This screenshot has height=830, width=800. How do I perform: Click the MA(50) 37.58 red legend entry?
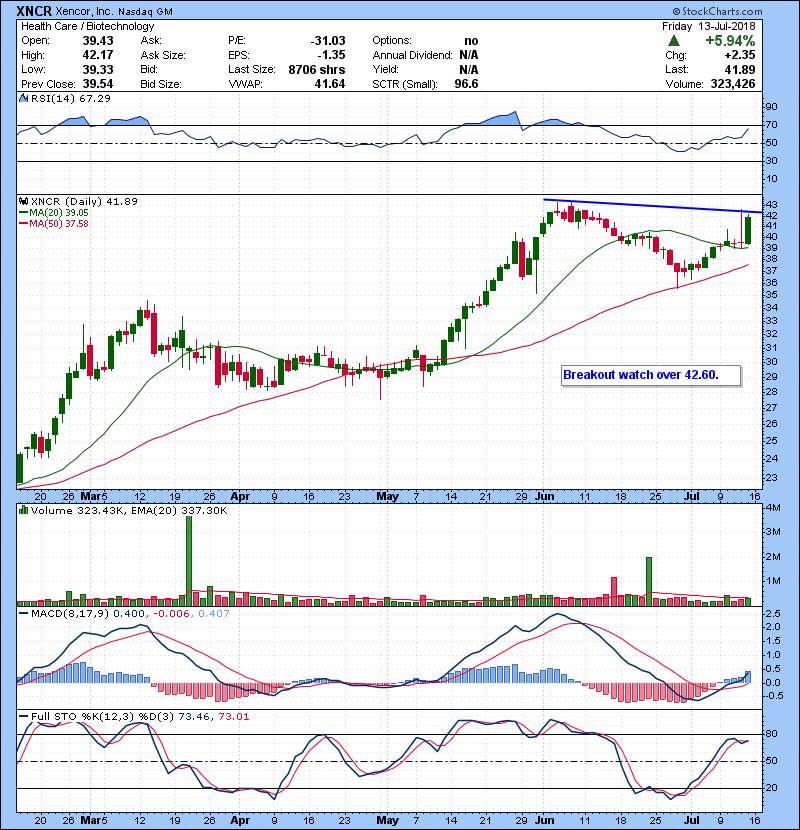53,223
